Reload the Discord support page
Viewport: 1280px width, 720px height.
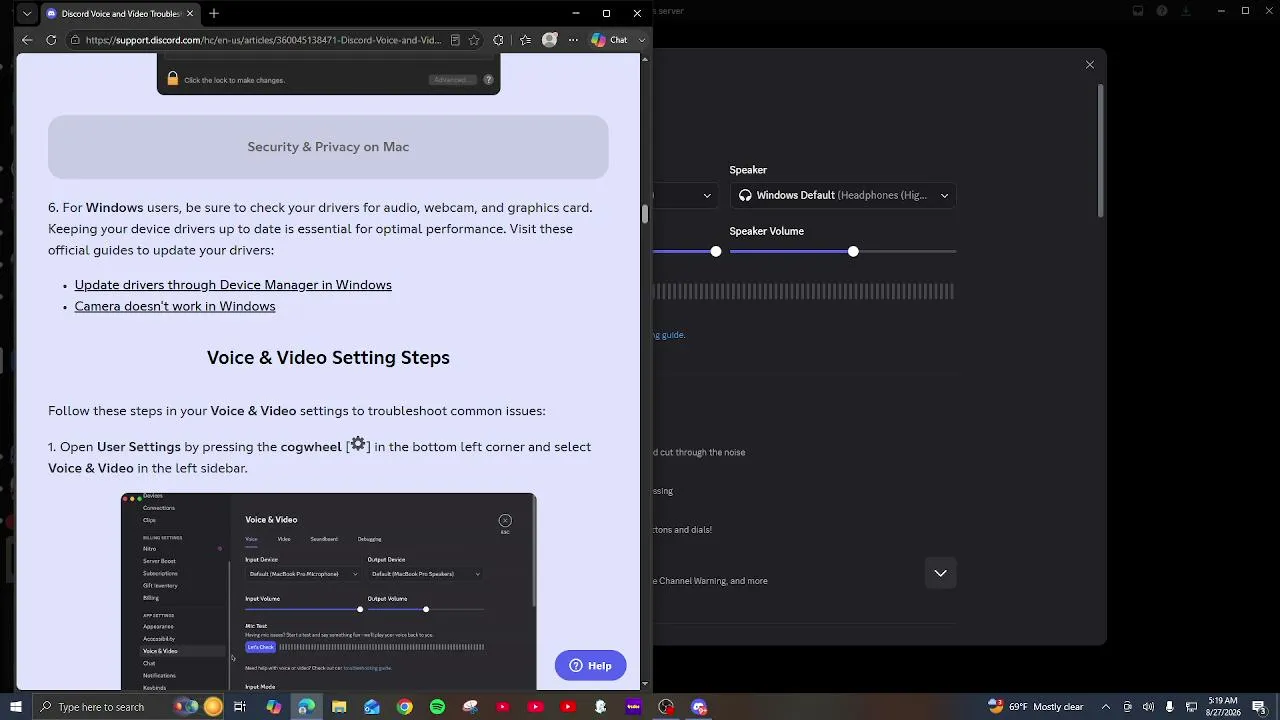point(52,40)
